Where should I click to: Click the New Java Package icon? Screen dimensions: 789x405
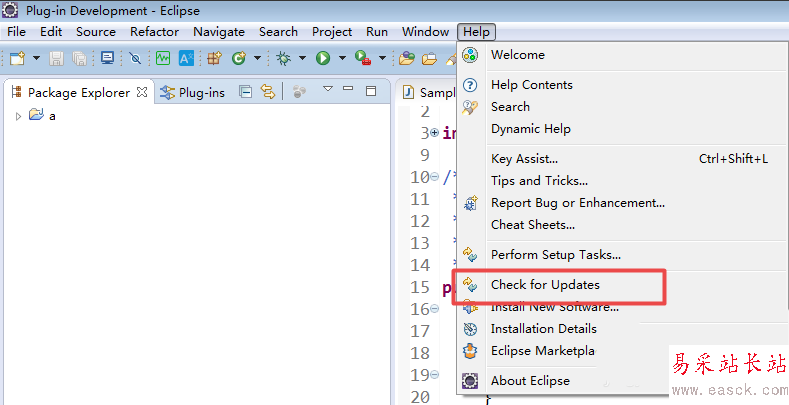(214, 58)
